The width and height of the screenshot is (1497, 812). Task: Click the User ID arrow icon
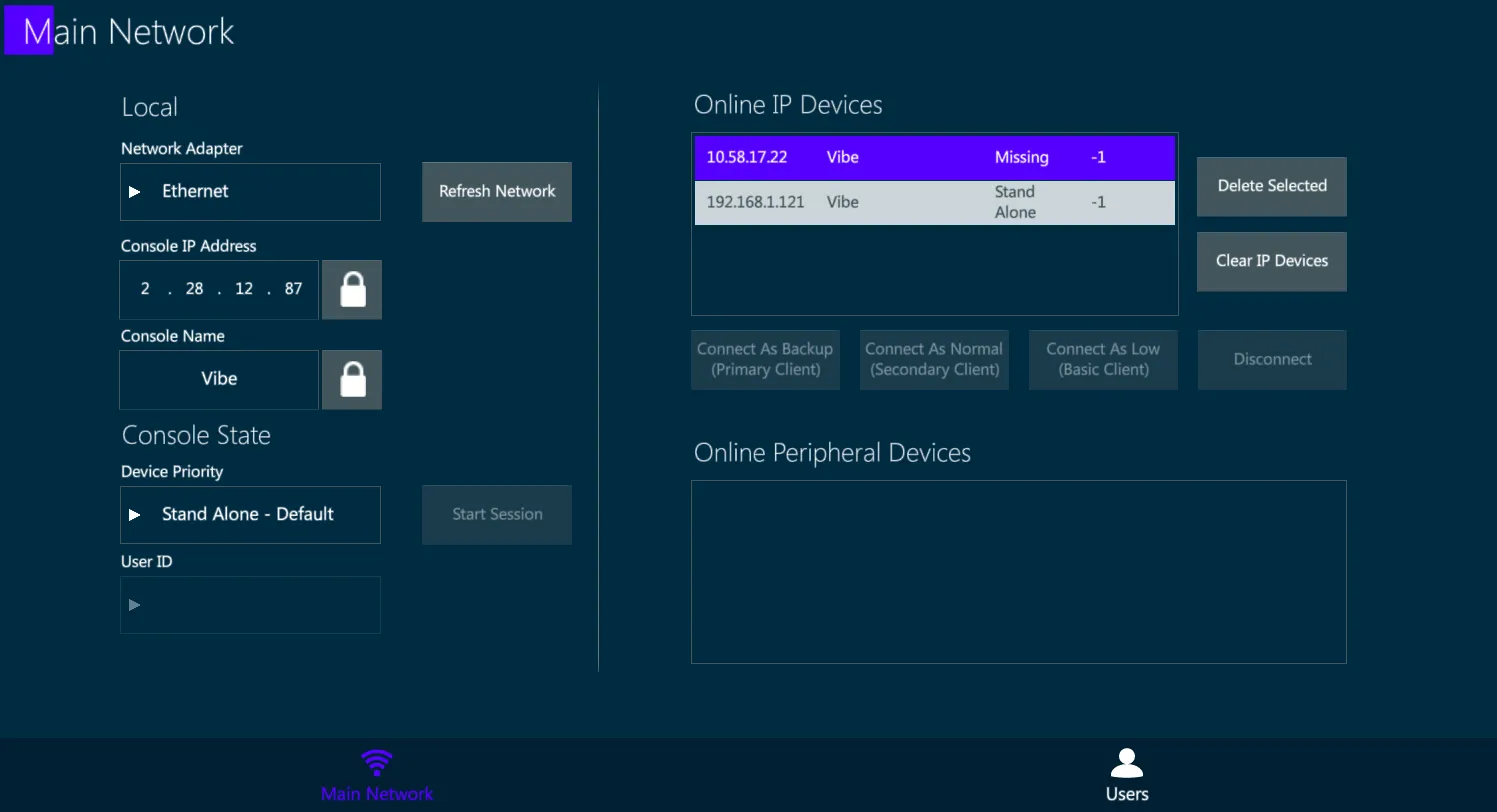(x=135, y=604)
